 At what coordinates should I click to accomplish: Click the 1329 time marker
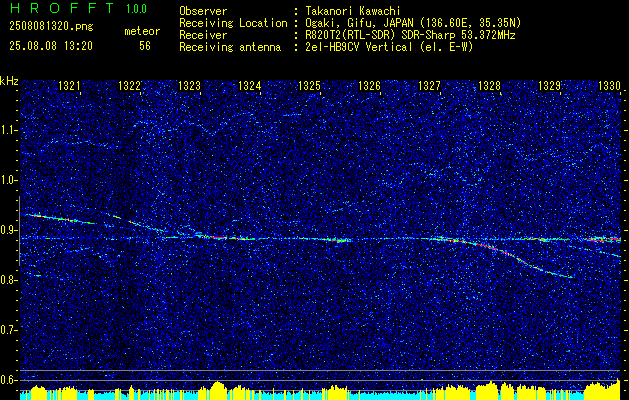pyautogui.click(x=549, y=85)
